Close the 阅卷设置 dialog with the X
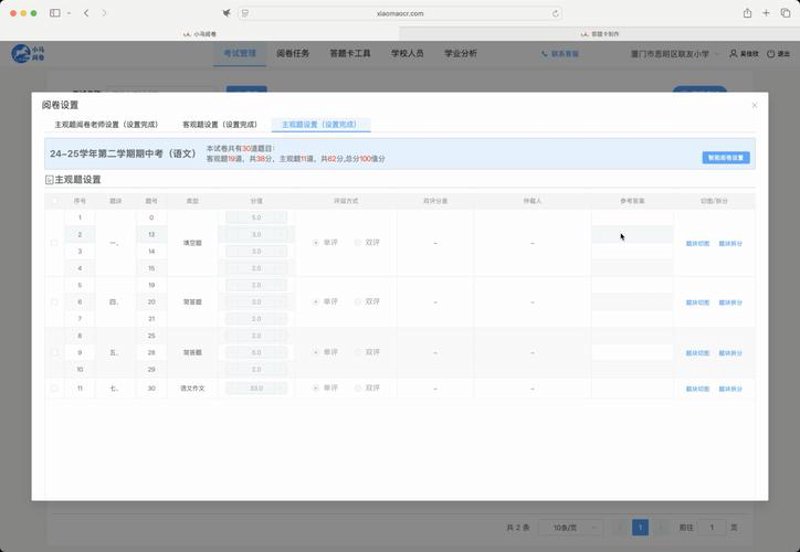 point(755,105)
